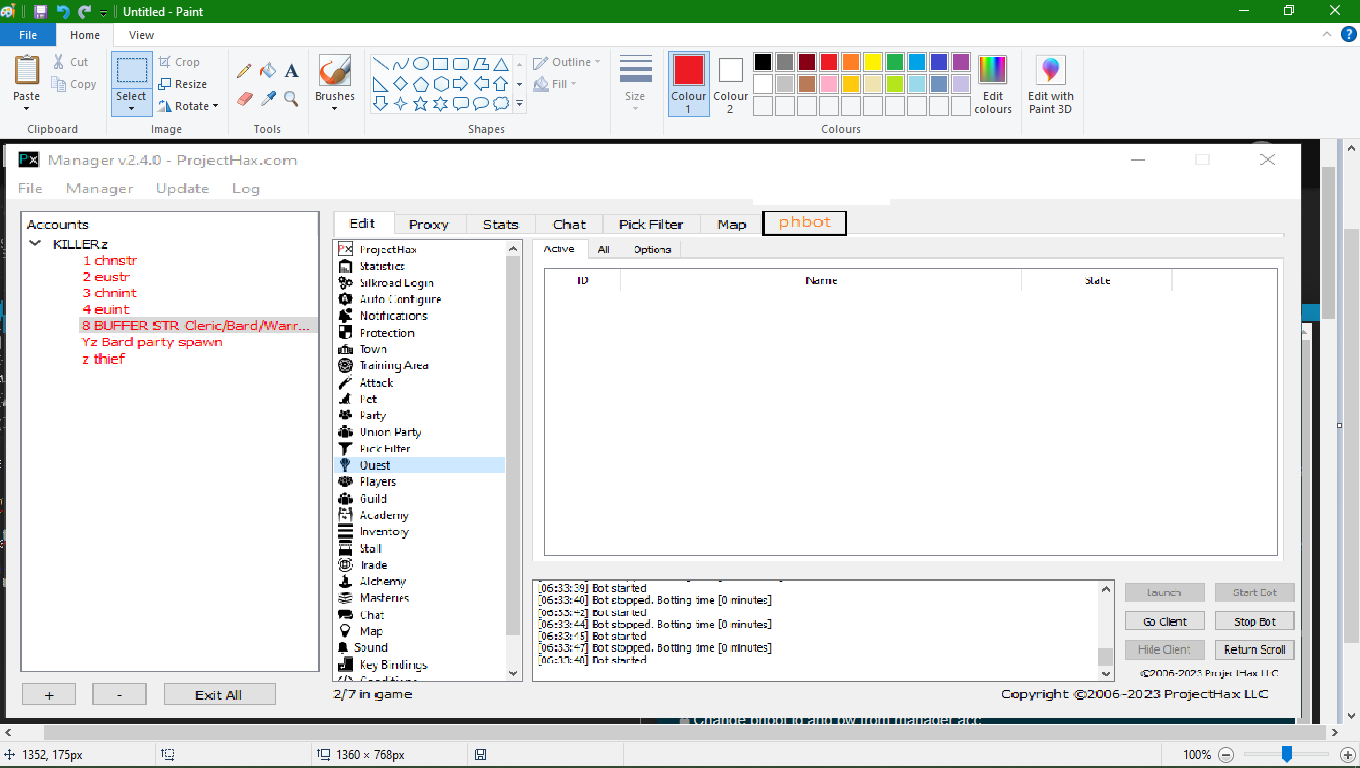
Task: Select the Pencil tool in Paint
Action: (243, 71)
